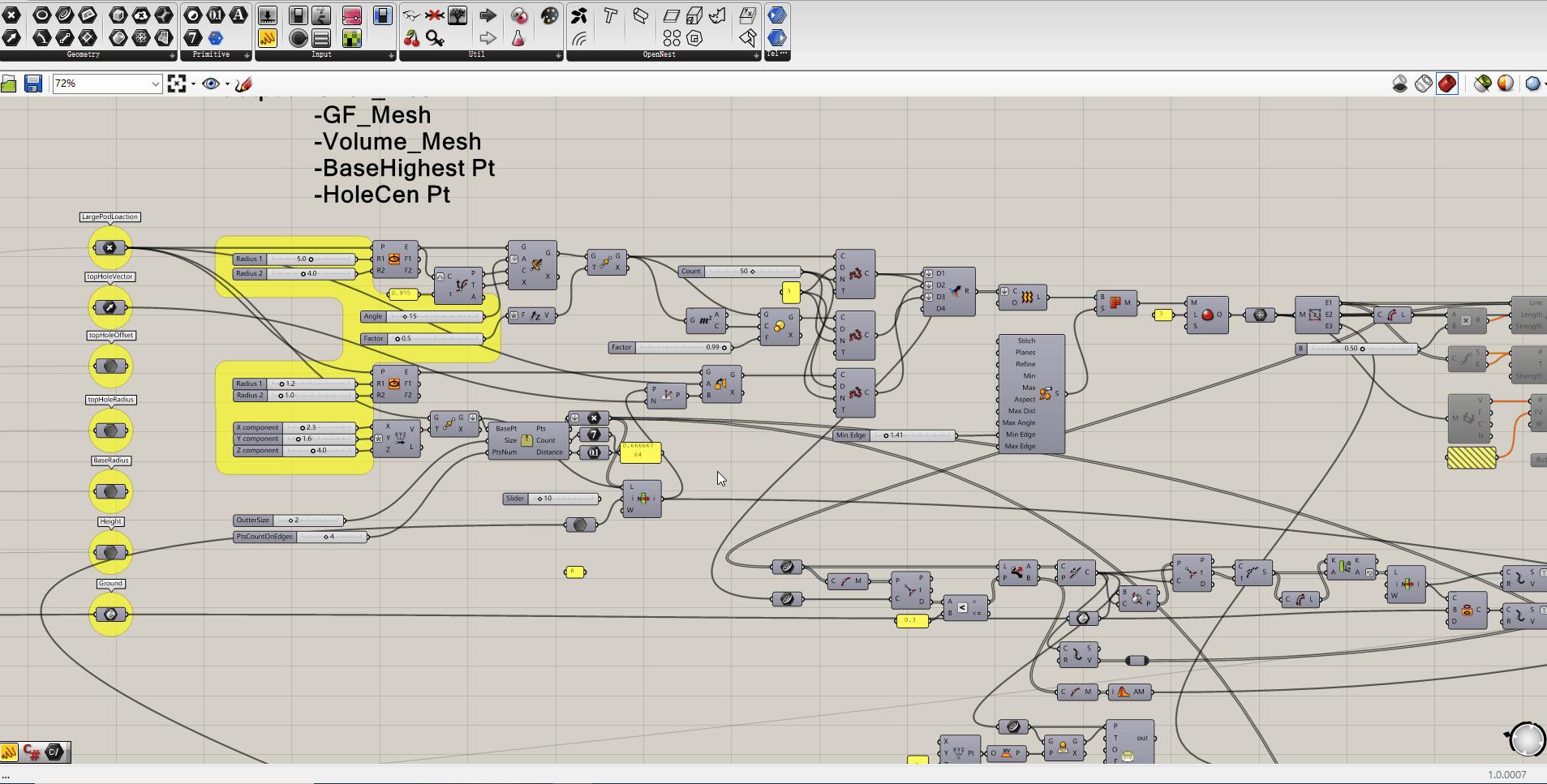Image resolution: width=1547 pixels, height=784 pixels.
Task: Select the Cherry Picker icon in Util panel
Action: coord(411,38)
